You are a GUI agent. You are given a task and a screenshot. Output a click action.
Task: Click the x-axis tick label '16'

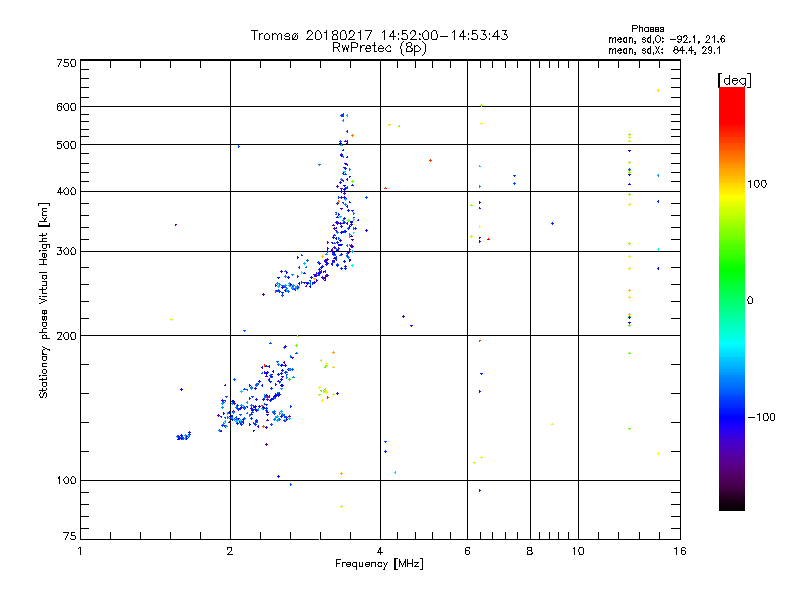[680, 551]
